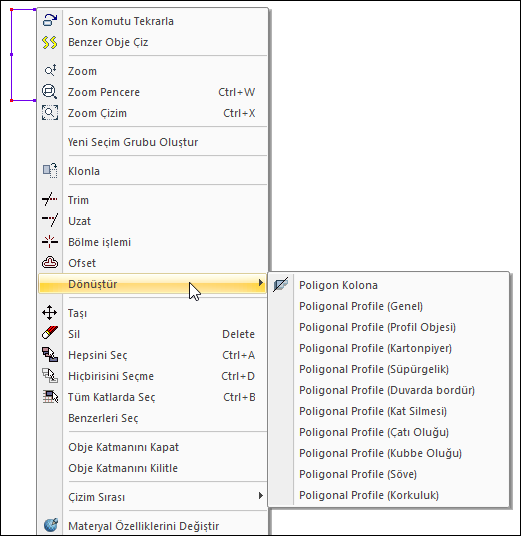
Task: Click Obje Katmanını Kilitle entry
Action: point(123,468)
